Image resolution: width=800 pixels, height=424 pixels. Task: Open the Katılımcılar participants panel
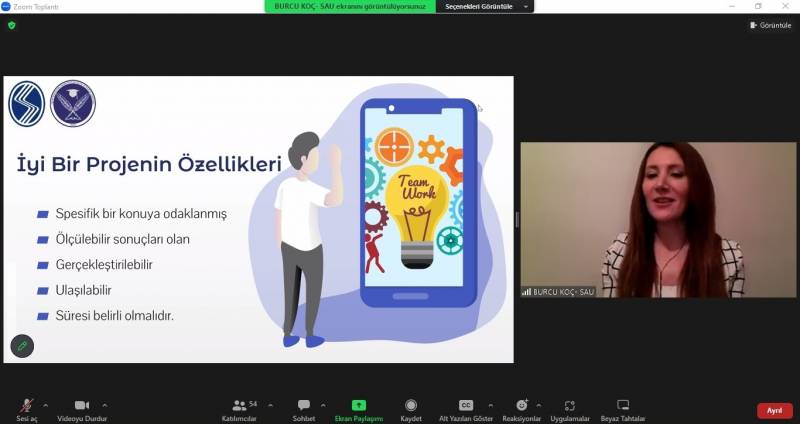[239, 406]
